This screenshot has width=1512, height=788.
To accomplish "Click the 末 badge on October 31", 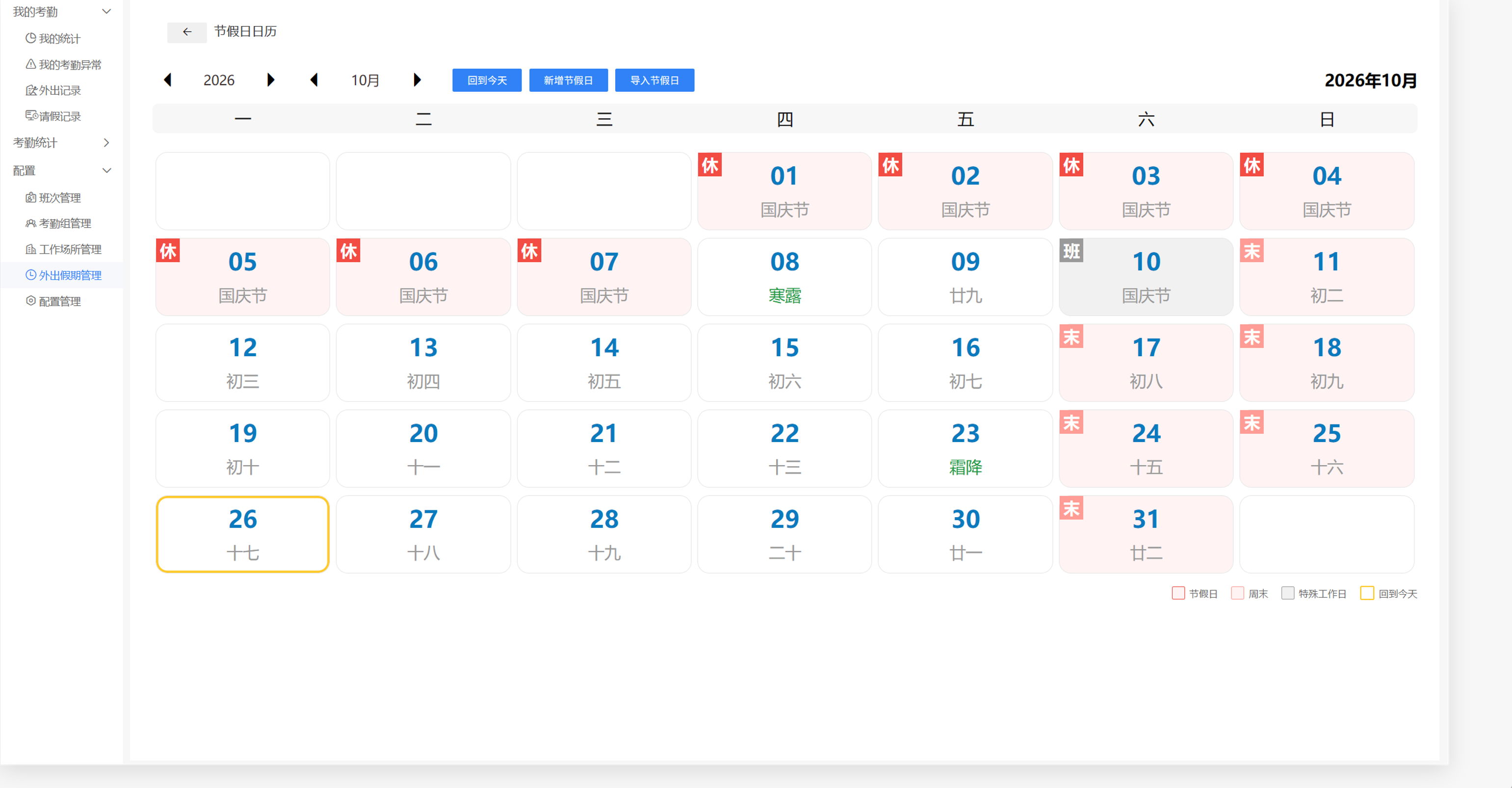I will click(x=1071, y=508).
